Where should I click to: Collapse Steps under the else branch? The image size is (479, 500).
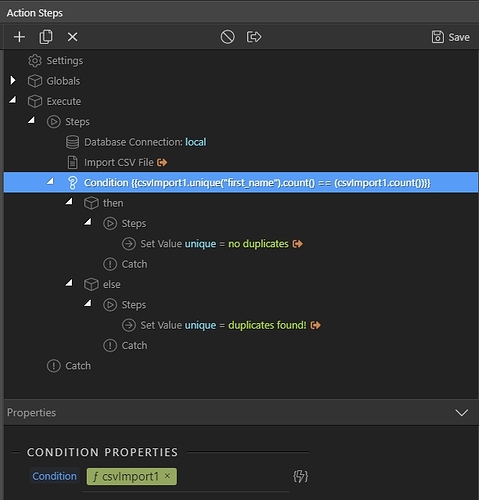(88, 303)
